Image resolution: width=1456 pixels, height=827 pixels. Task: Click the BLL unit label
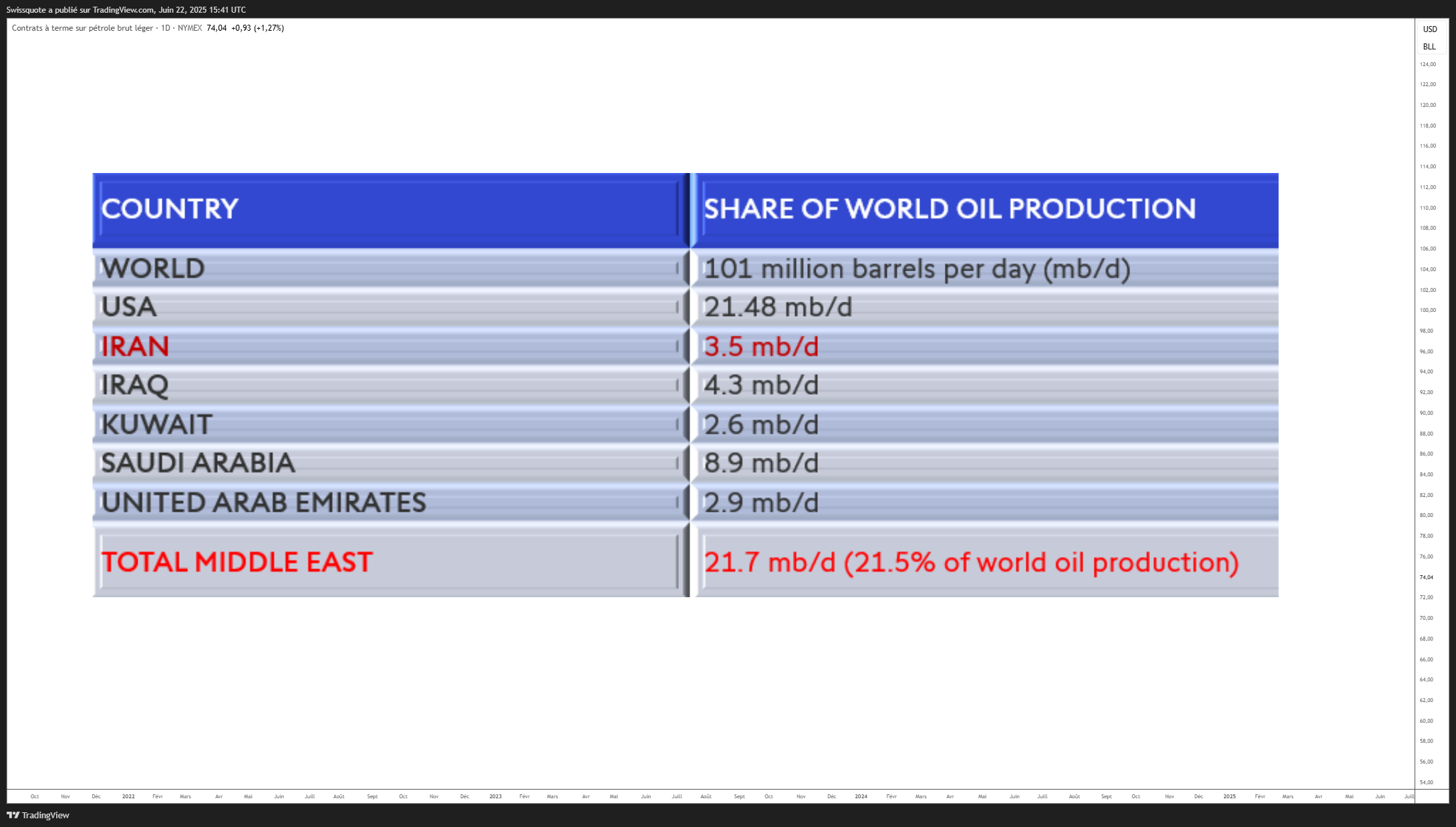click(x=1429, y=47)
